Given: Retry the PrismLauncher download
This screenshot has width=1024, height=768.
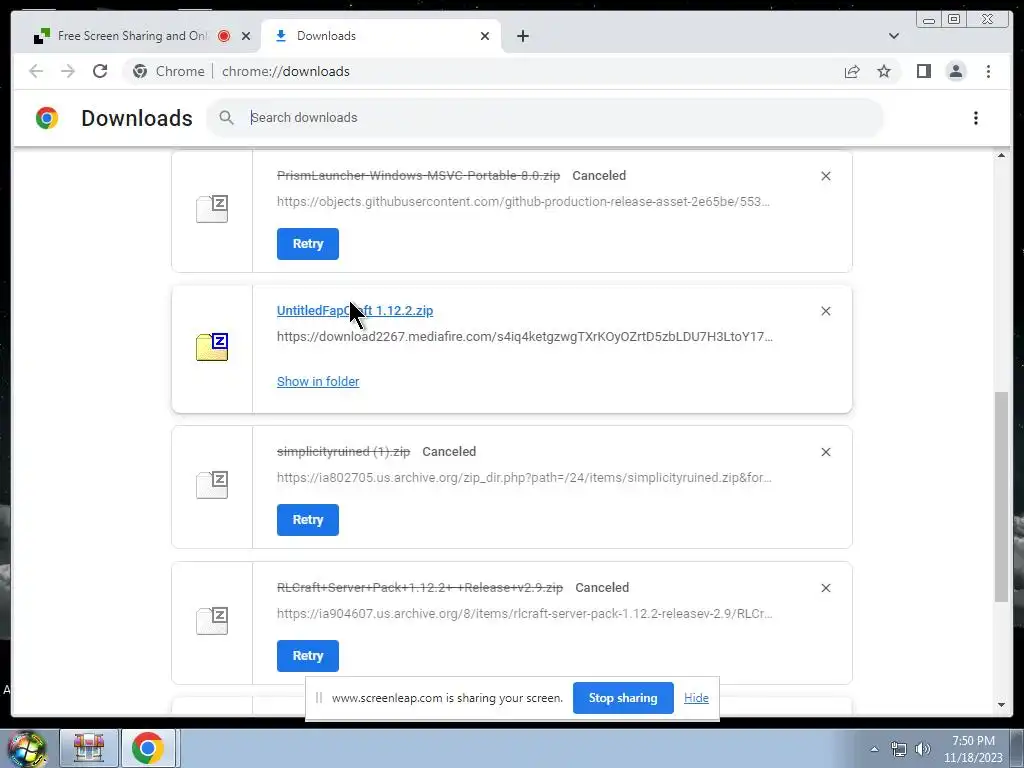Looking at the screenshot, I should 308,244.
